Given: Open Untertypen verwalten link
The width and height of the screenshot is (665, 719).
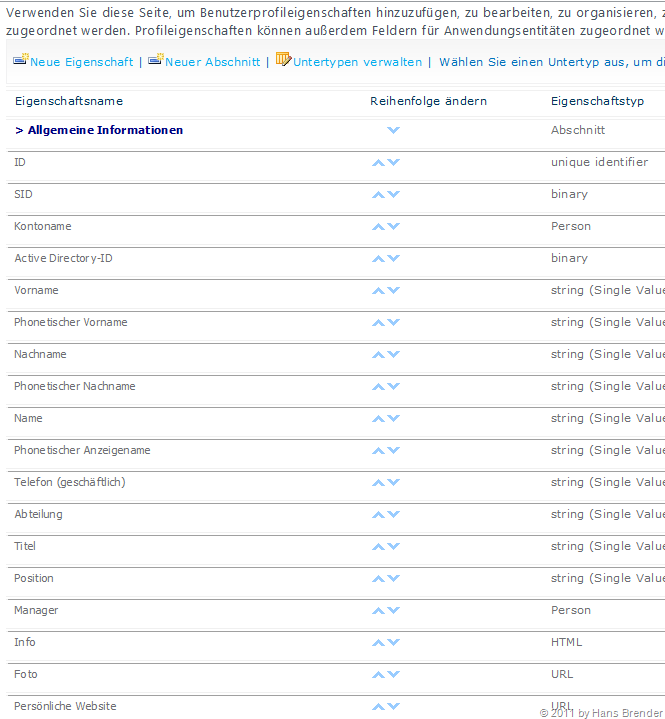Looking at the screenshot, I should pyautogui.click(x=357, y=62).
